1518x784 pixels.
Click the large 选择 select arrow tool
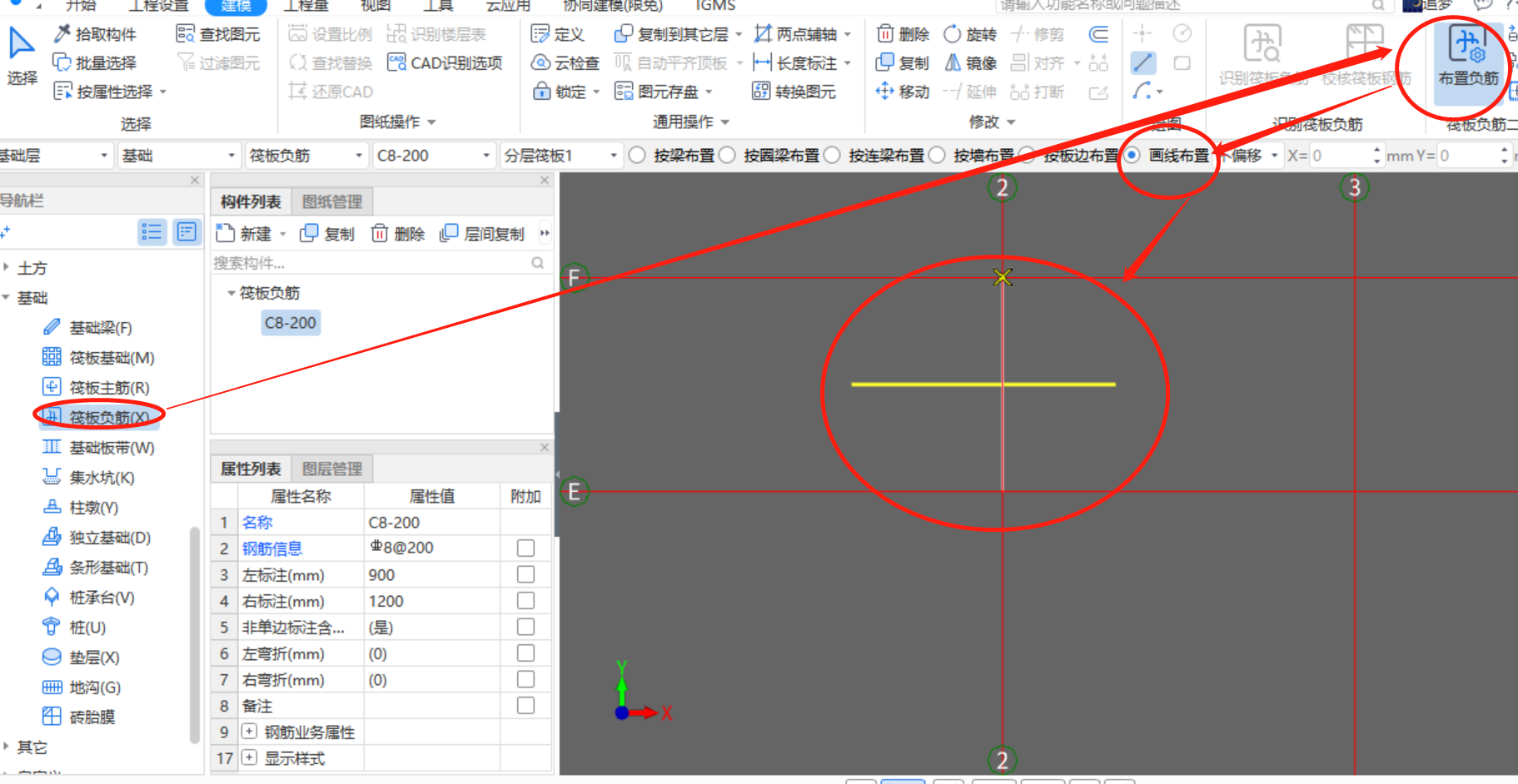coord(22,55)
